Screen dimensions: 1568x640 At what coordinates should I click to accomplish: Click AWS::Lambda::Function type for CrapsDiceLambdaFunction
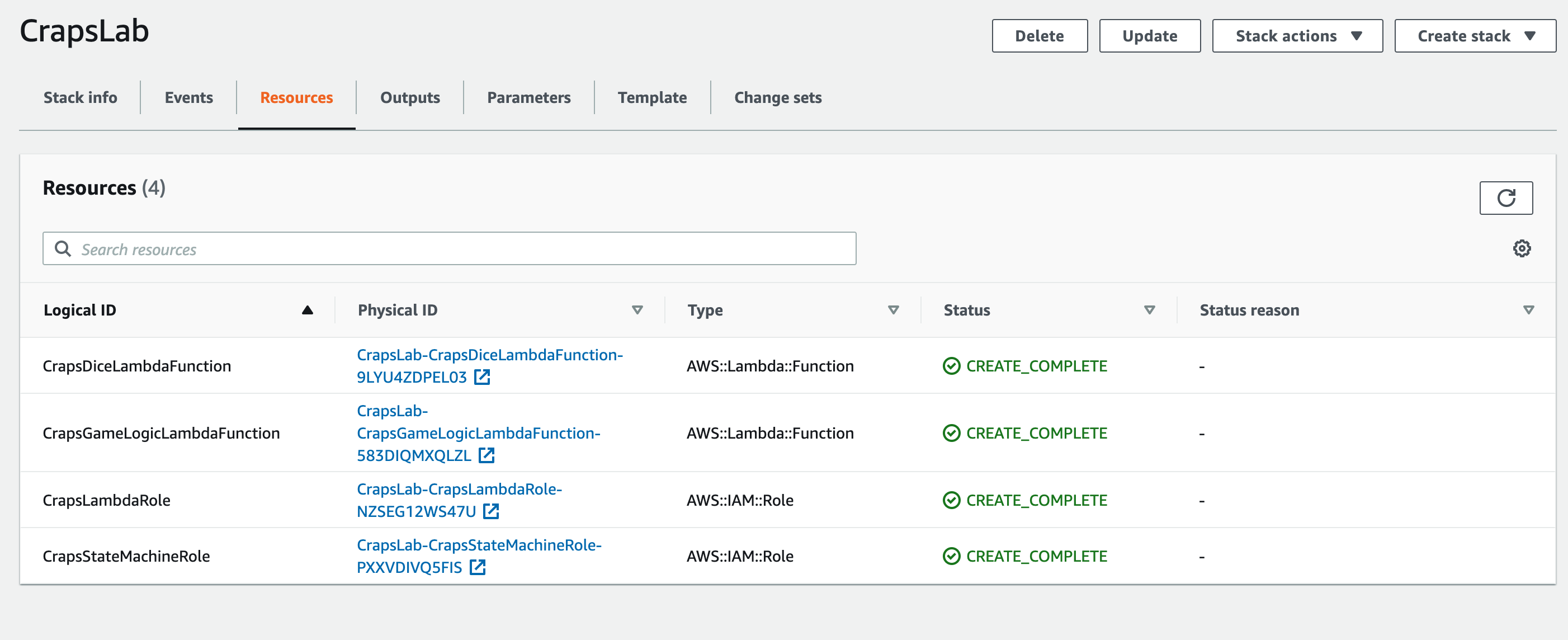tap(770, 366)
